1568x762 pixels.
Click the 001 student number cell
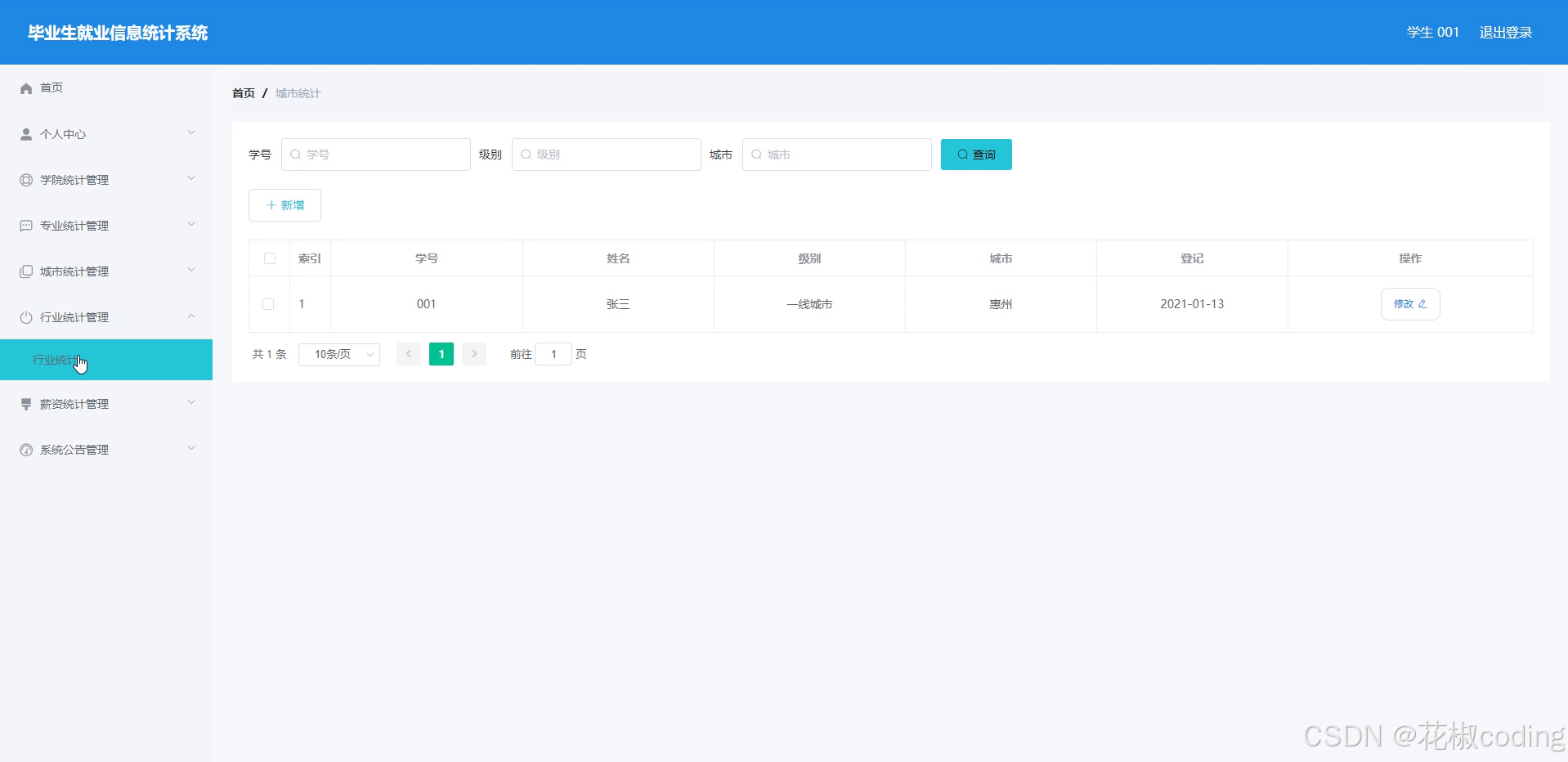[427, 304]
